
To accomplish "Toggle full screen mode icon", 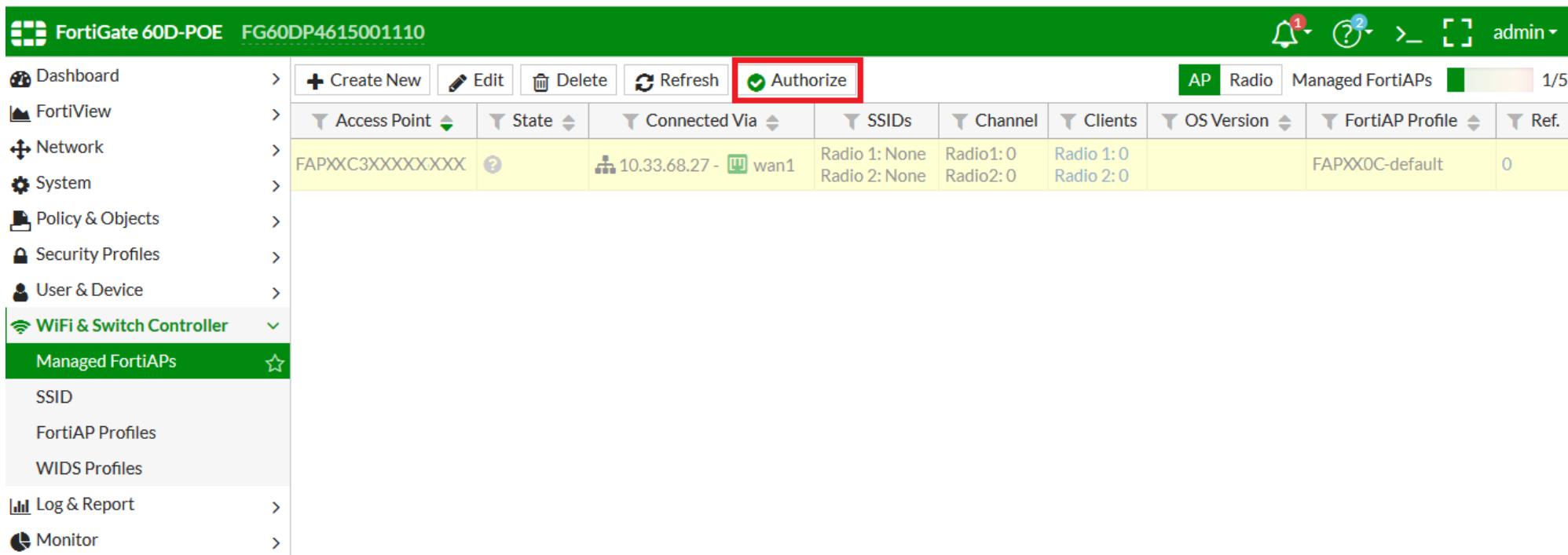I will click(1456, 32).
